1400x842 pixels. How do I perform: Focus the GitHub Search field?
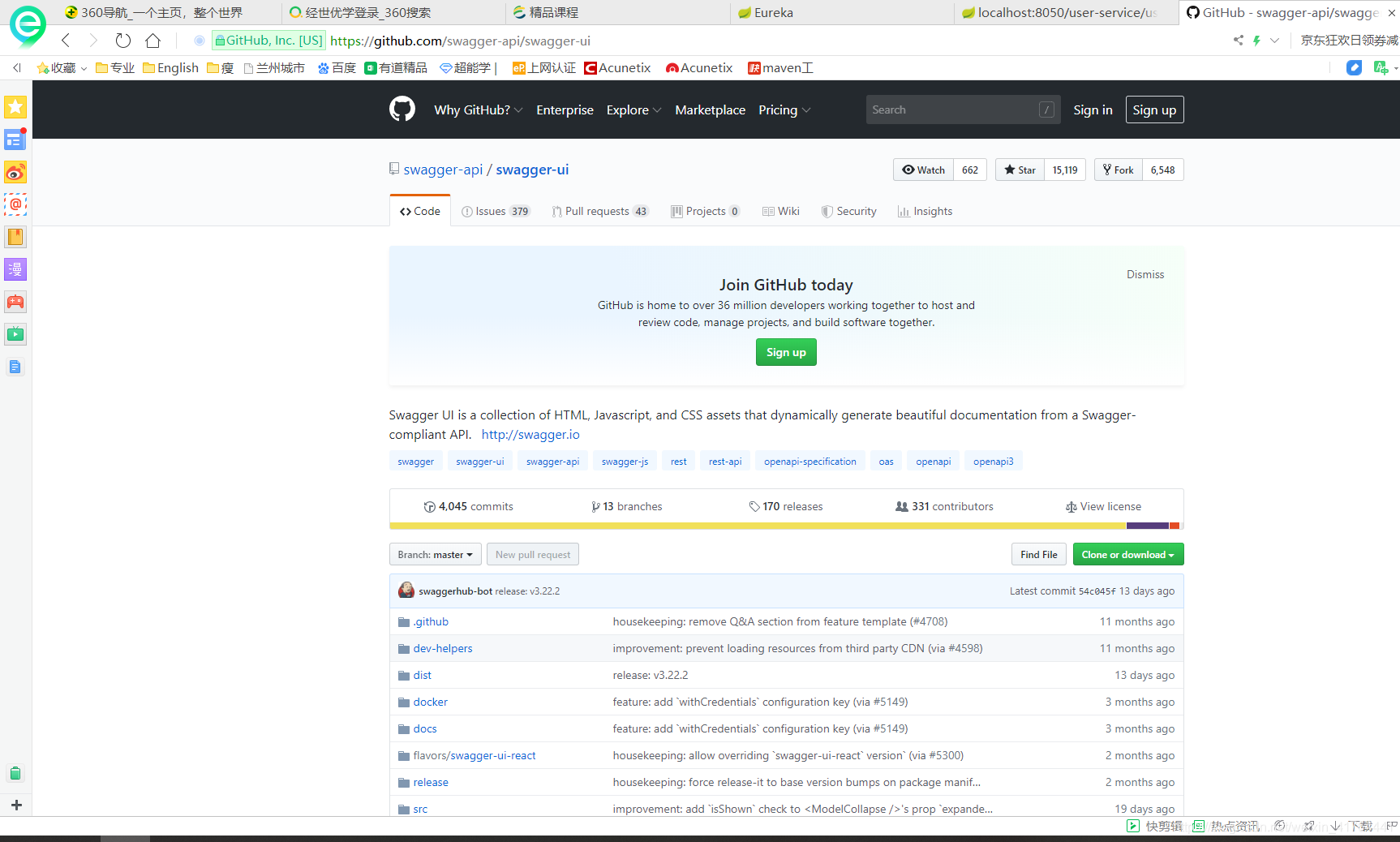click(x=963, y=110)
